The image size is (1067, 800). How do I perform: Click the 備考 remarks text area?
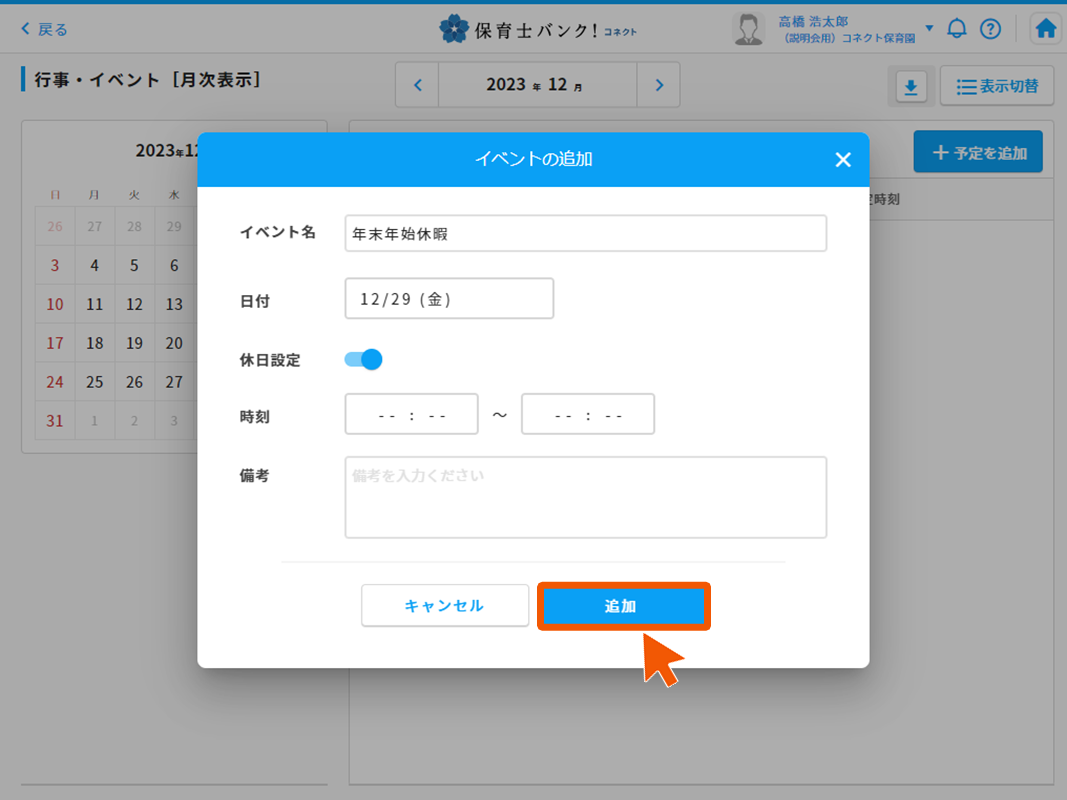tap(586, 497)
